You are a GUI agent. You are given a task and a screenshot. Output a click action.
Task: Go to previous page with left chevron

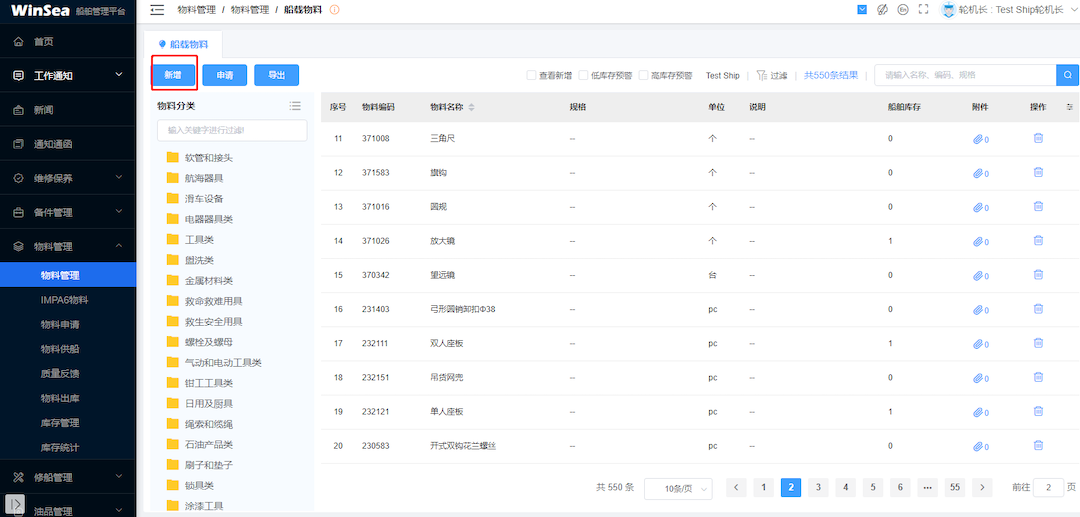point(736,487)
